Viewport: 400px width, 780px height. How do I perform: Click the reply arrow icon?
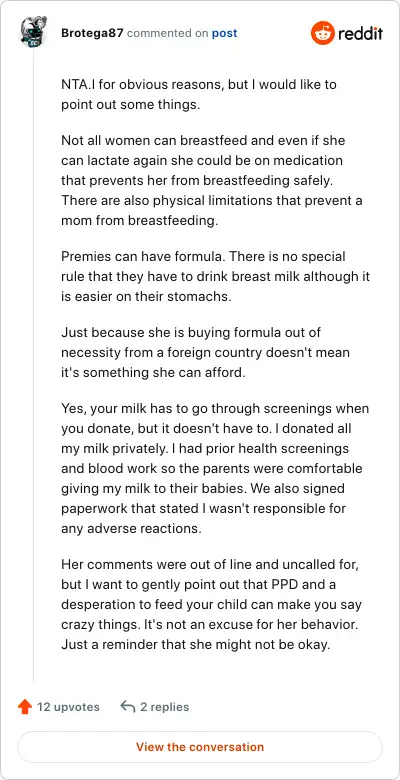[128, 707]
